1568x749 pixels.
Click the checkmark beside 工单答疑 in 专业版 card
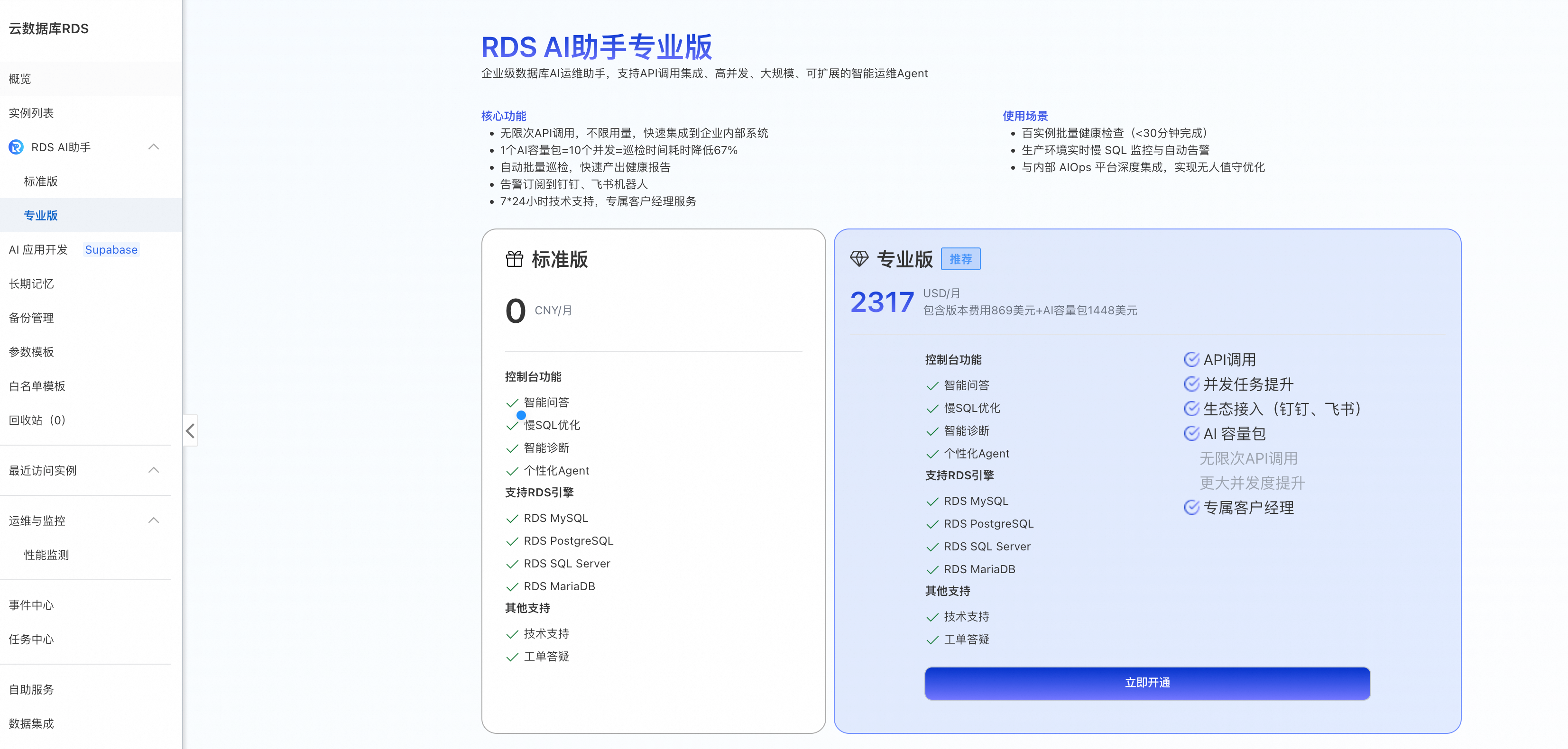pos(932,640)
